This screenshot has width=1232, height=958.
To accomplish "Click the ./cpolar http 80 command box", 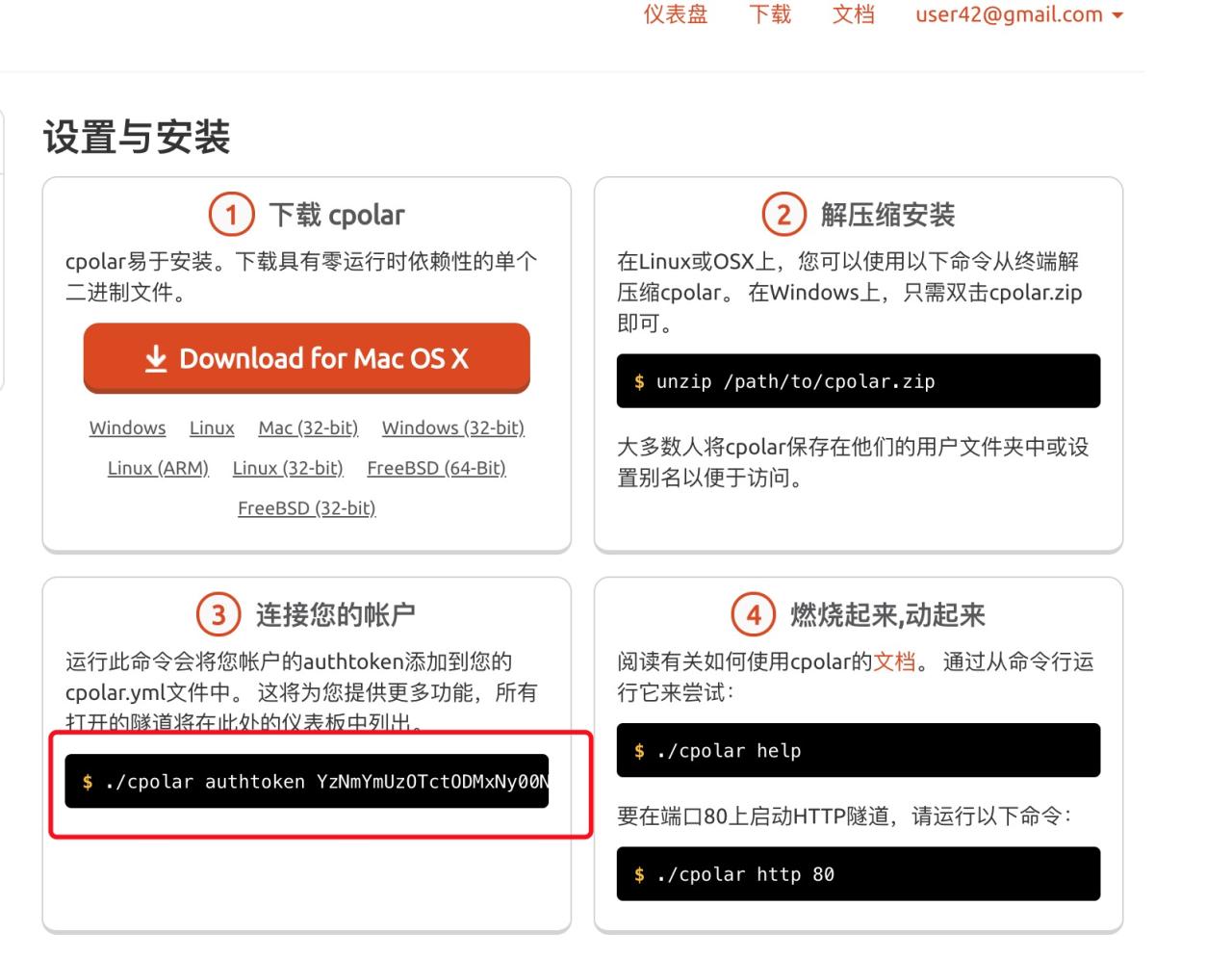I will pos(859,874).
